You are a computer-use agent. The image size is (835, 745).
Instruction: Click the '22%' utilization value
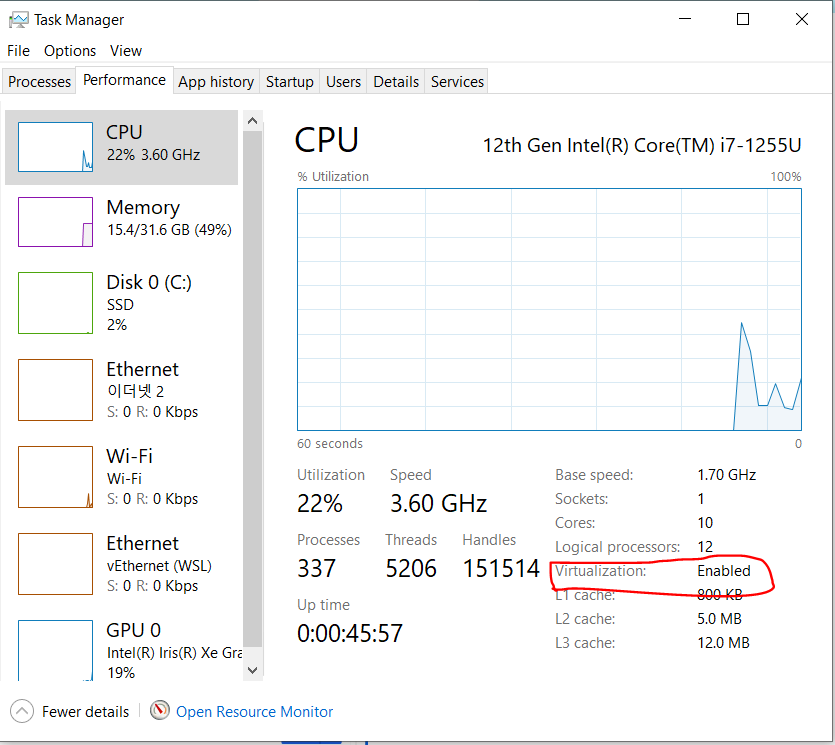[x=320, y=504]
